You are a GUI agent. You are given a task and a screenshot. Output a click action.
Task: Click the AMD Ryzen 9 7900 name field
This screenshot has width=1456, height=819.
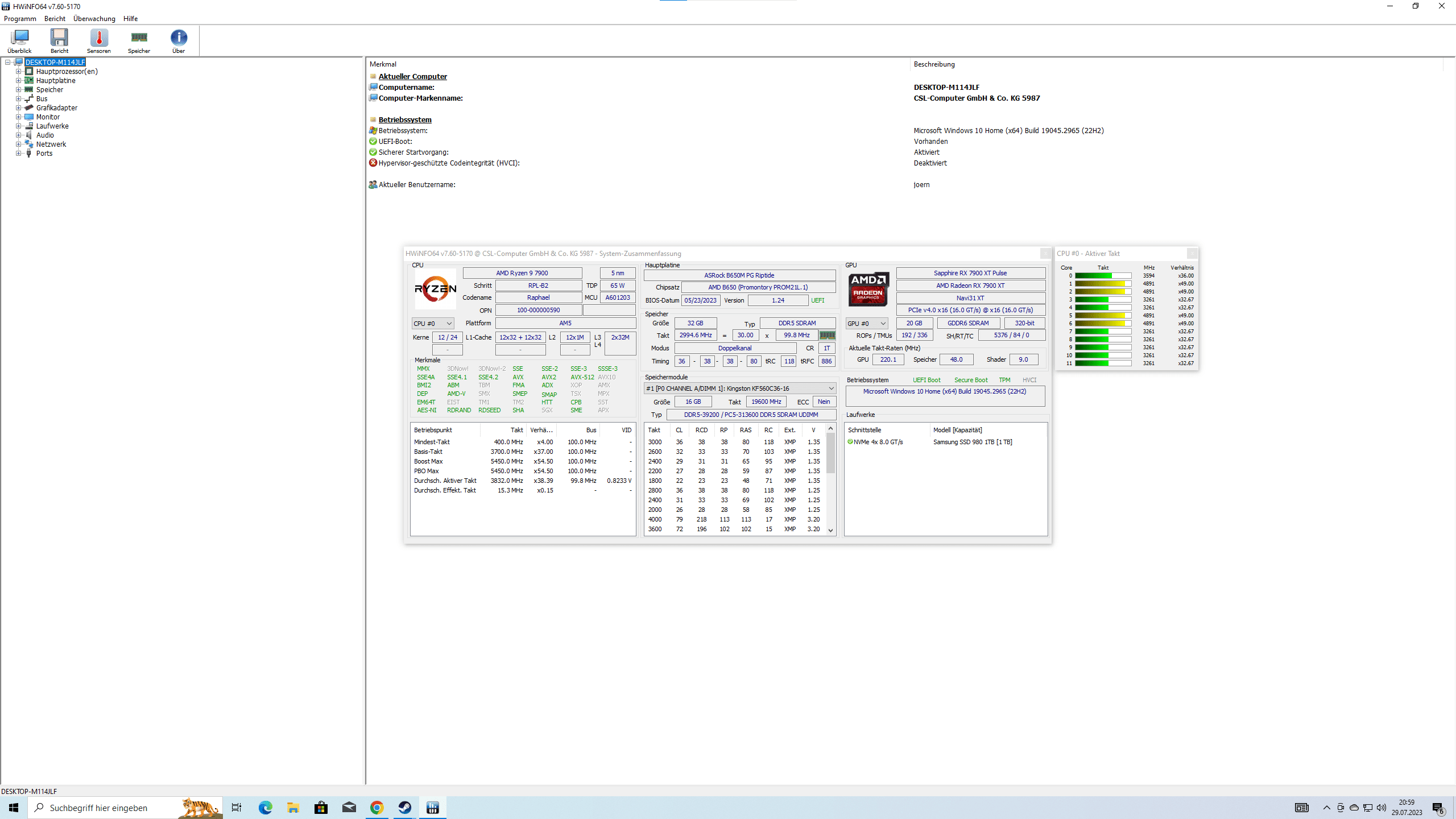click(522, 273)
